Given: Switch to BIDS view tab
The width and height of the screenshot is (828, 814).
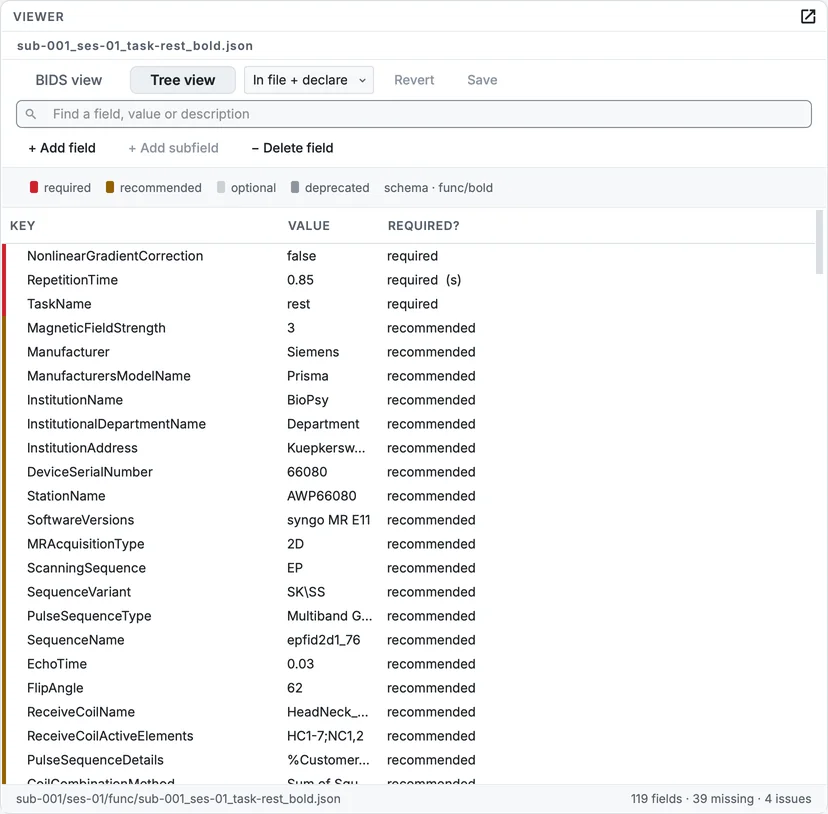Looking at the screenshot, I should pos(69,80).
